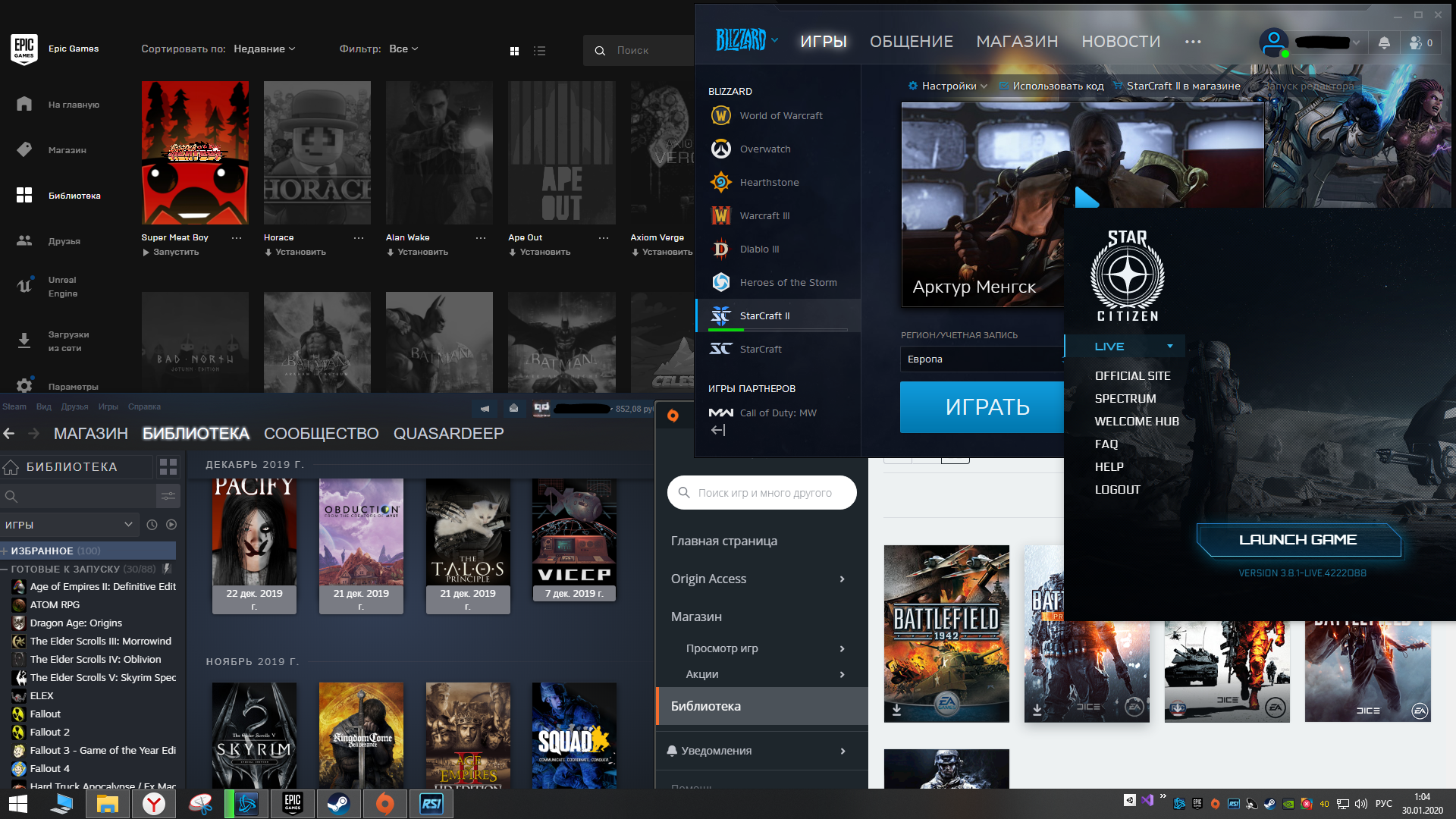Image resolution: width=1456 pixels, height=819 pixels.
Task: Open Yandex browser from taskbar
Action: (x=154, y=804)
